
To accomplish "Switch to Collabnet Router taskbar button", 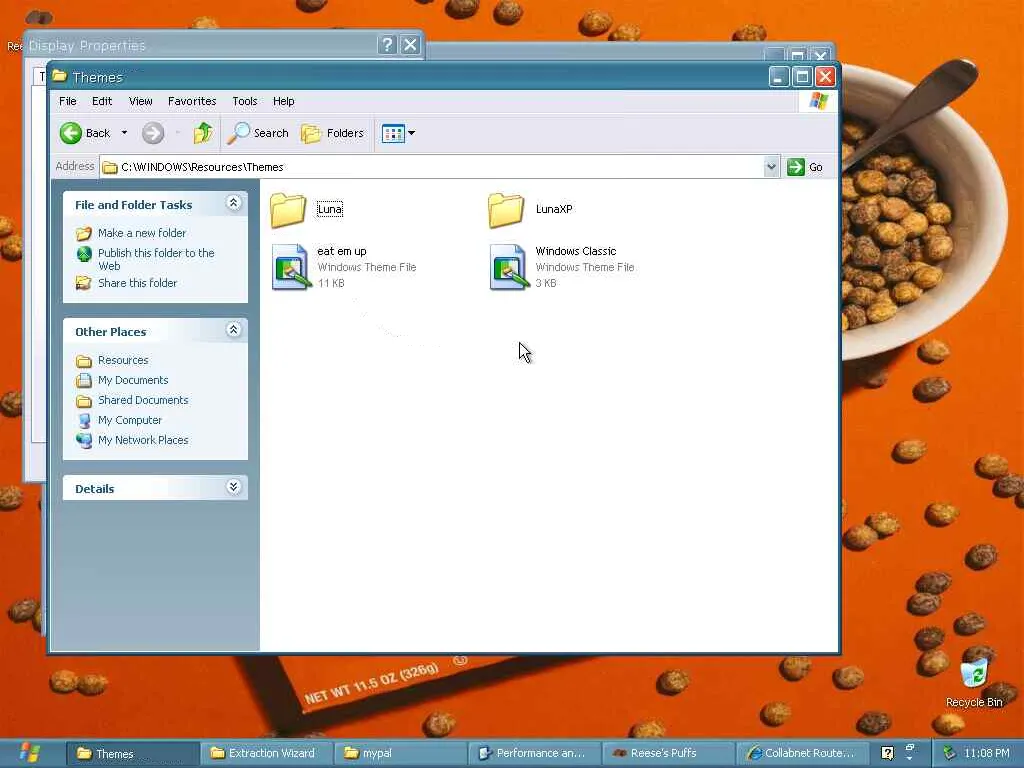I will pos(802,753).
